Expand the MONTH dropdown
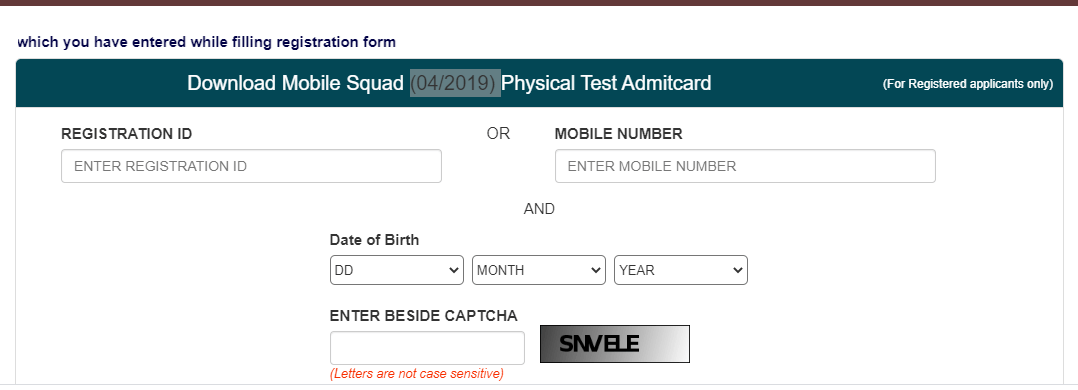 (539, 270)
